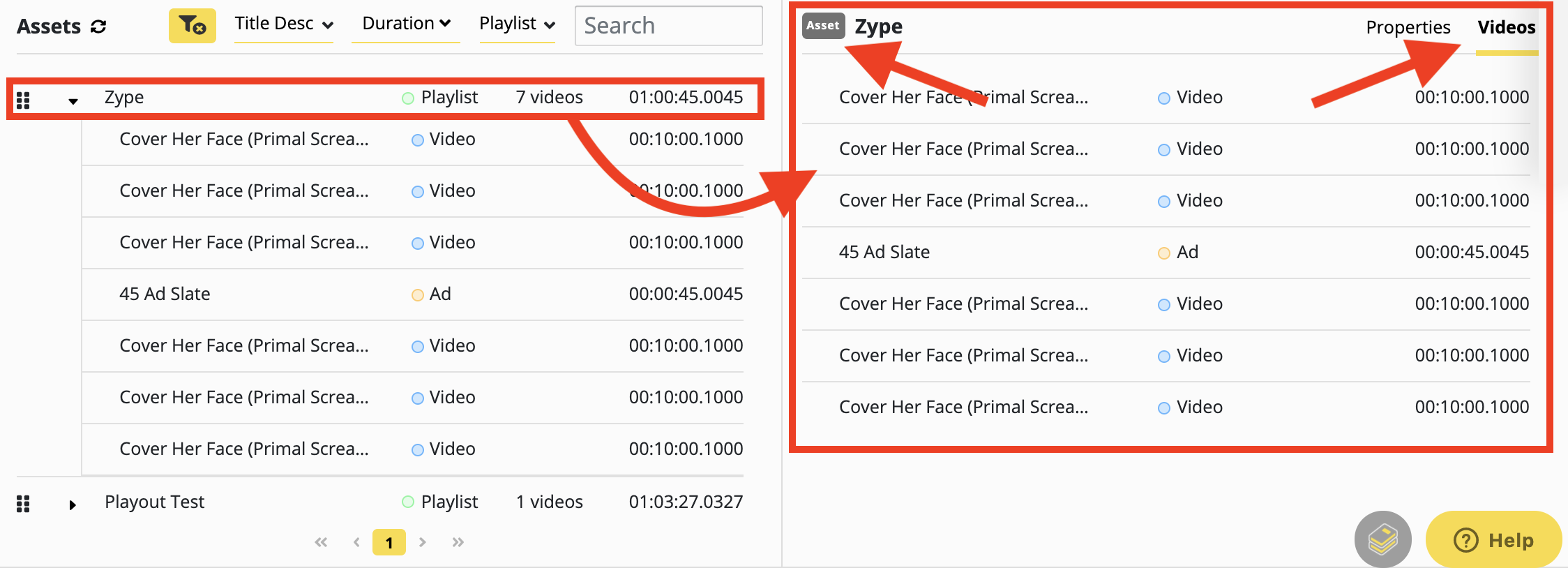Grab the drag handle of Zype playlist

23,100
